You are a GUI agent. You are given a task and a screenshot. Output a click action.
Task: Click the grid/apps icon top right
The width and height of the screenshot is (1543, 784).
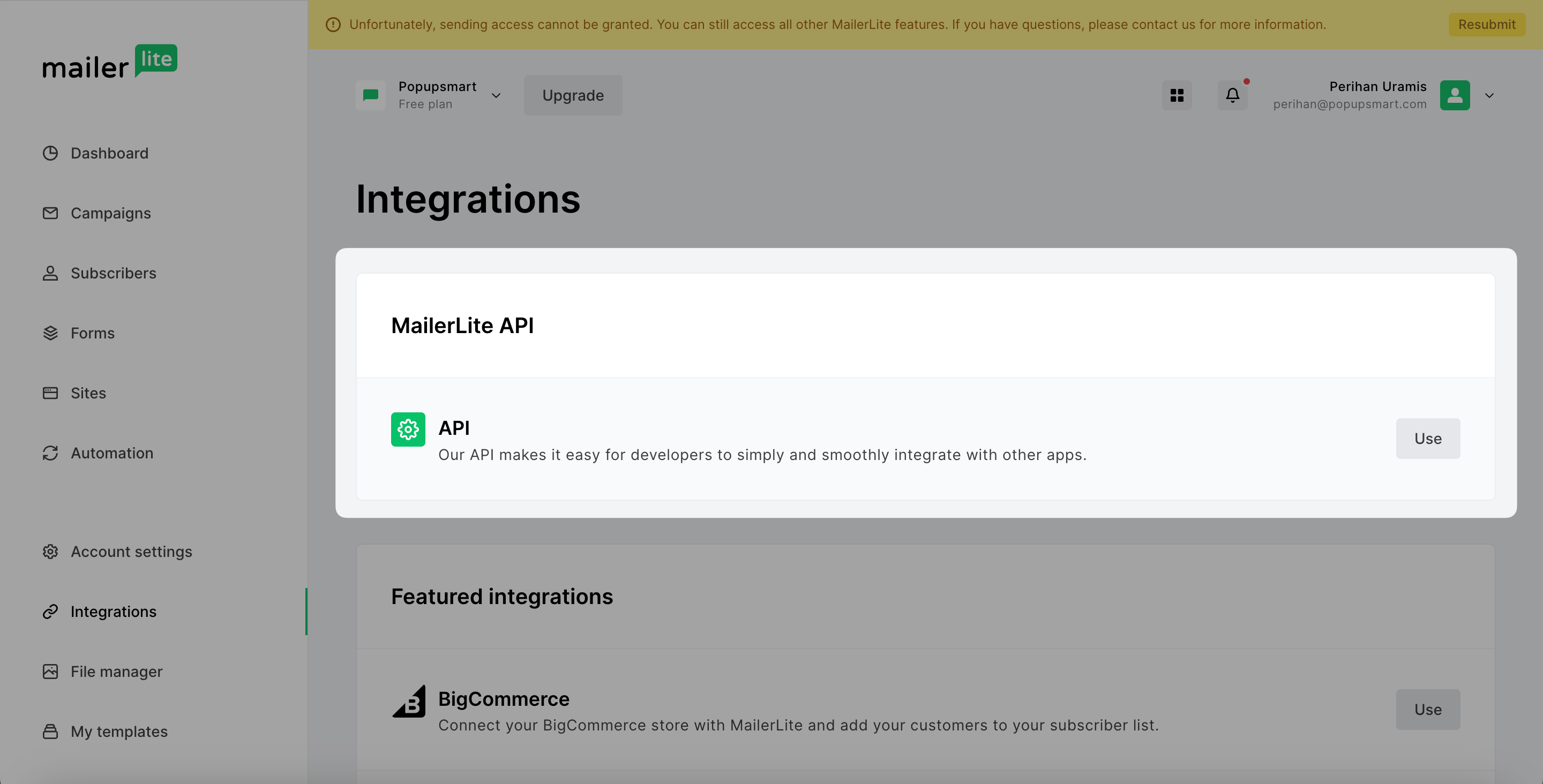tap(1177, 95)
